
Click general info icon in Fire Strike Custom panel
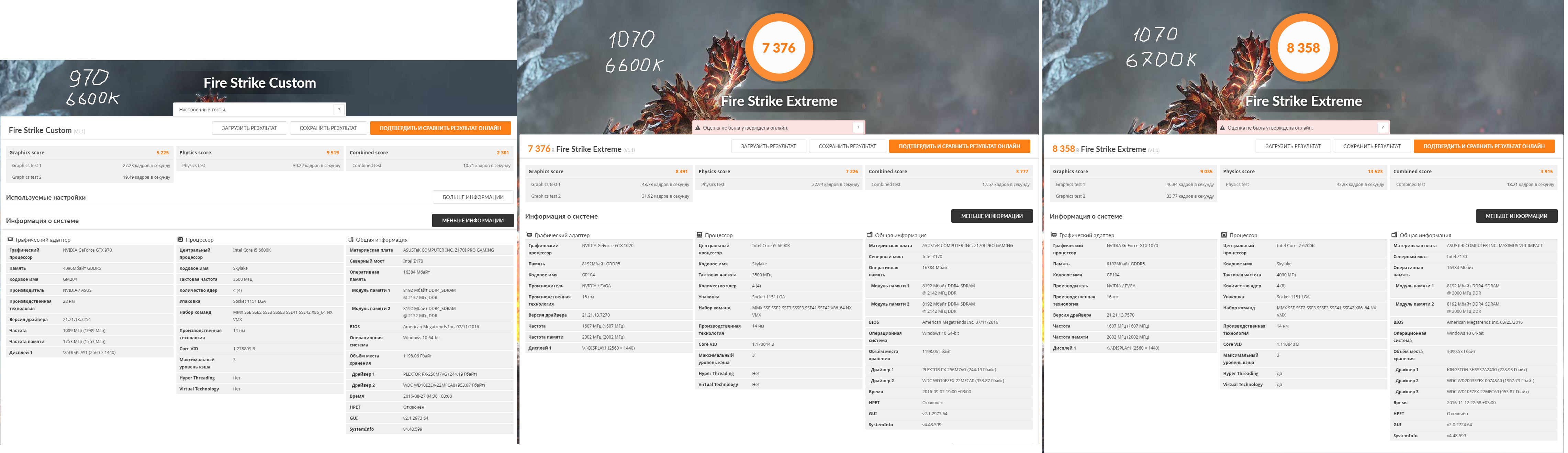[351, 239]
